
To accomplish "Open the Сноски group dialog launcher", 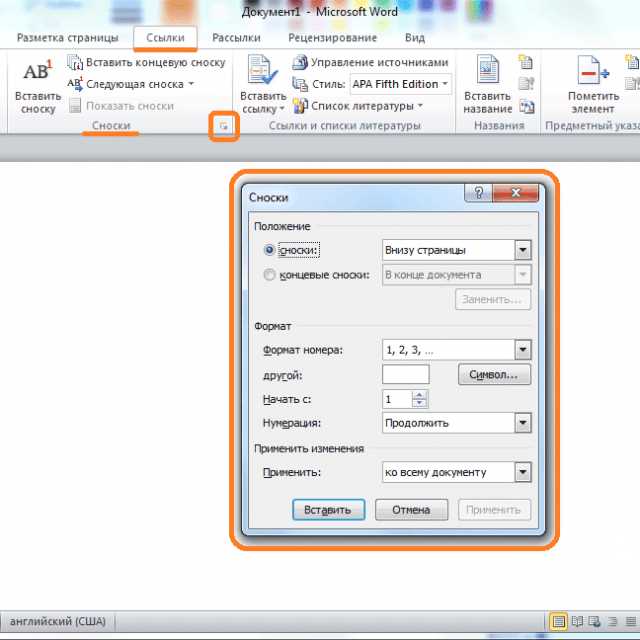I will pyautogui.click(x=224, y=126).
